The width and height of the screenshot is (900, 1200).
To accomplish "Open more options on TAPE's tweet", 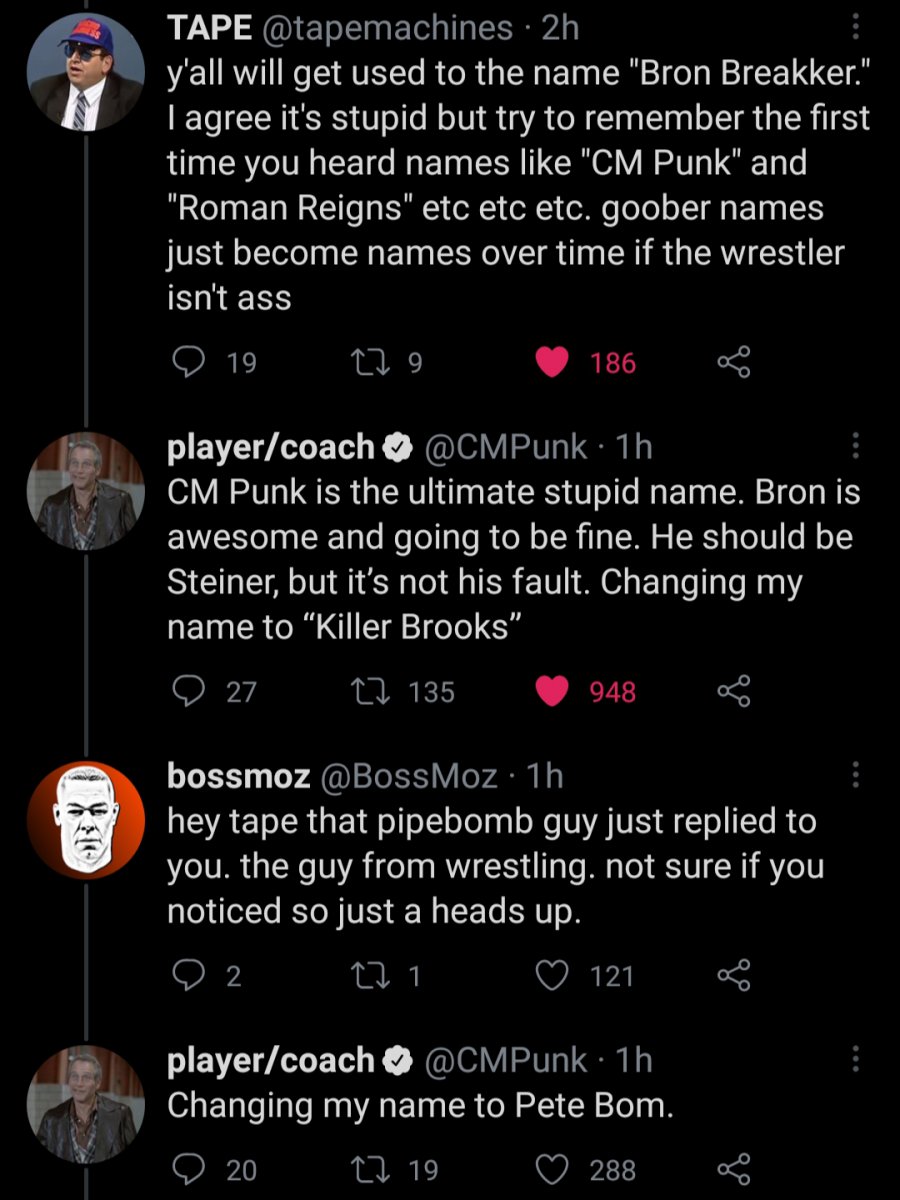I will [x=855, y=29].
